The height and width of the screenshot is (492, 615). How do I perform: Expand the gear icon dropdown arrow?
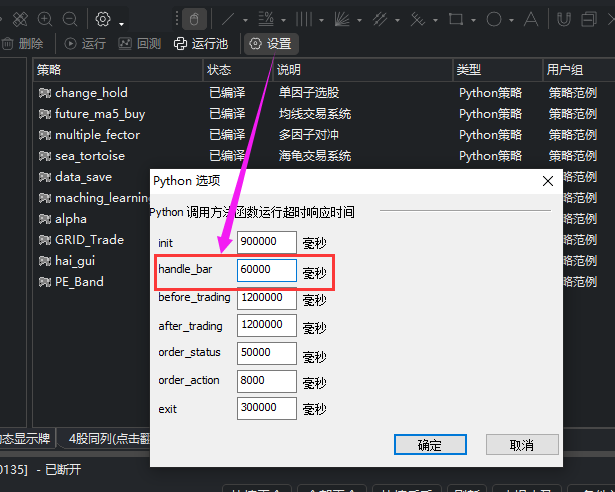click(122, 24)
